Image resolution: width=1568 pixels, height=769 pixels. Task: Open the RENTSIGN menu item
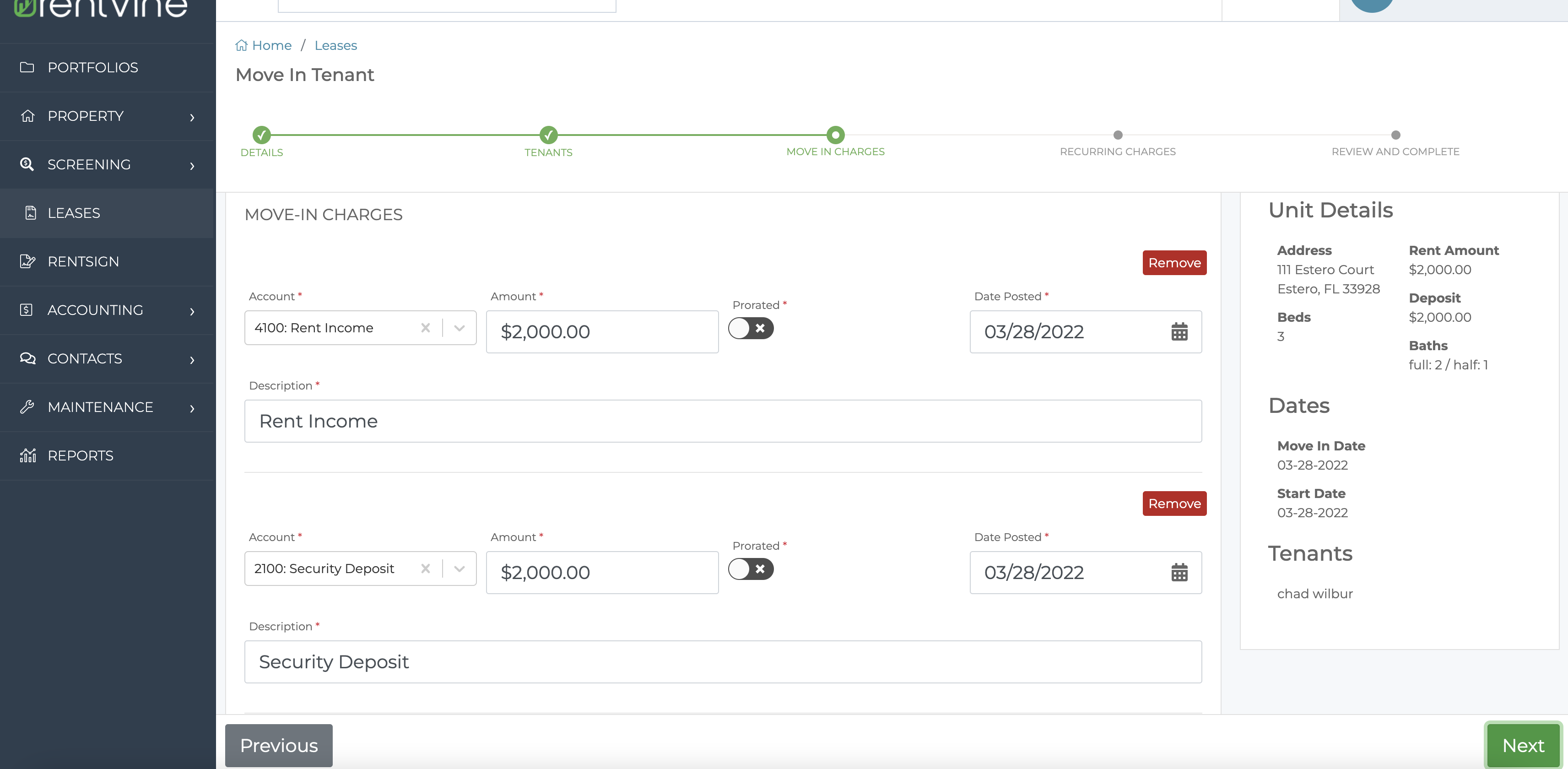click(x=108, y=261)
